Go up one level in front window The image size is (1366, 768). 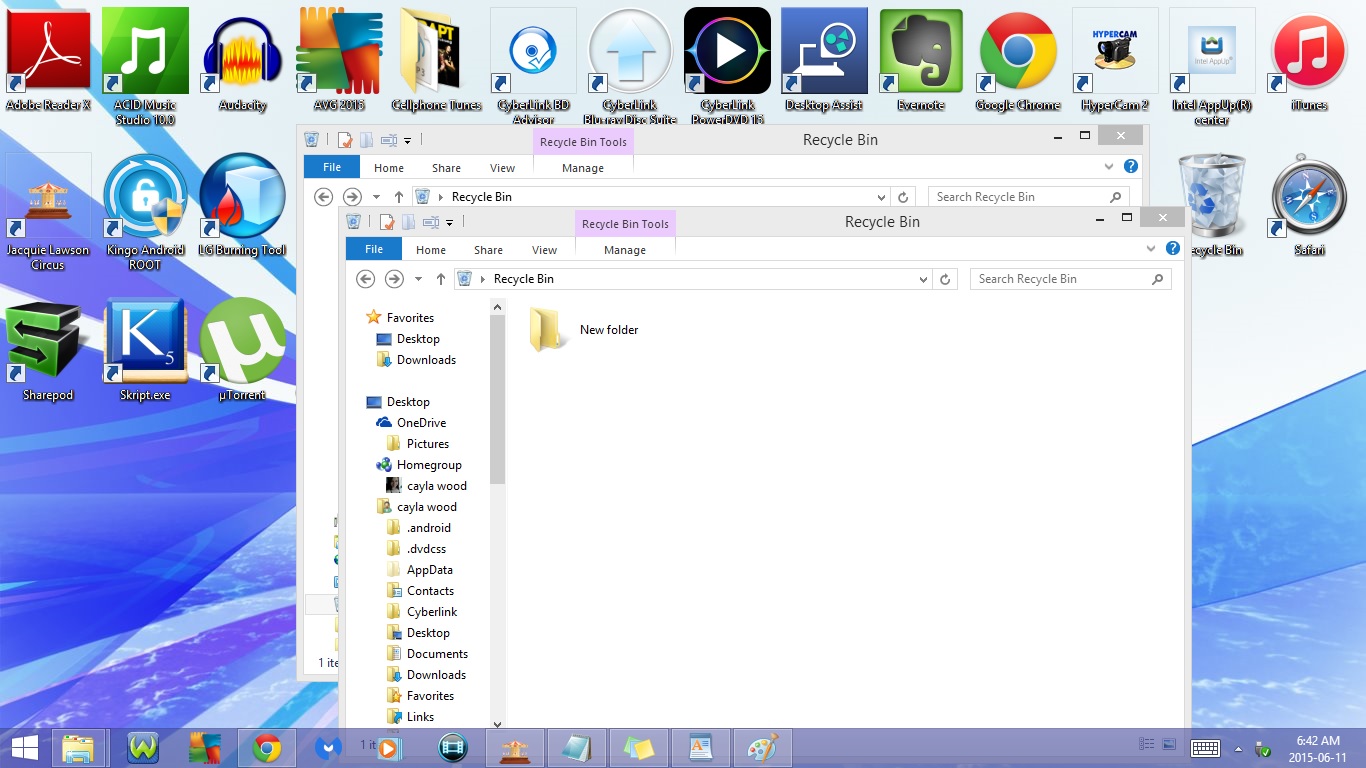(x=440, y=279)
